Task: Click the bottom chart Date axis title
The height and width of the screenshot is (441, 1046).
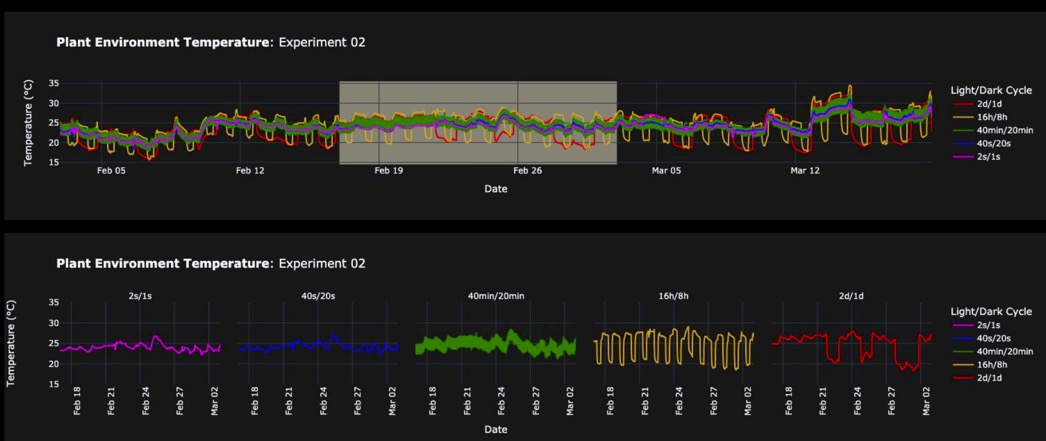Action: [x=496, y=429]
